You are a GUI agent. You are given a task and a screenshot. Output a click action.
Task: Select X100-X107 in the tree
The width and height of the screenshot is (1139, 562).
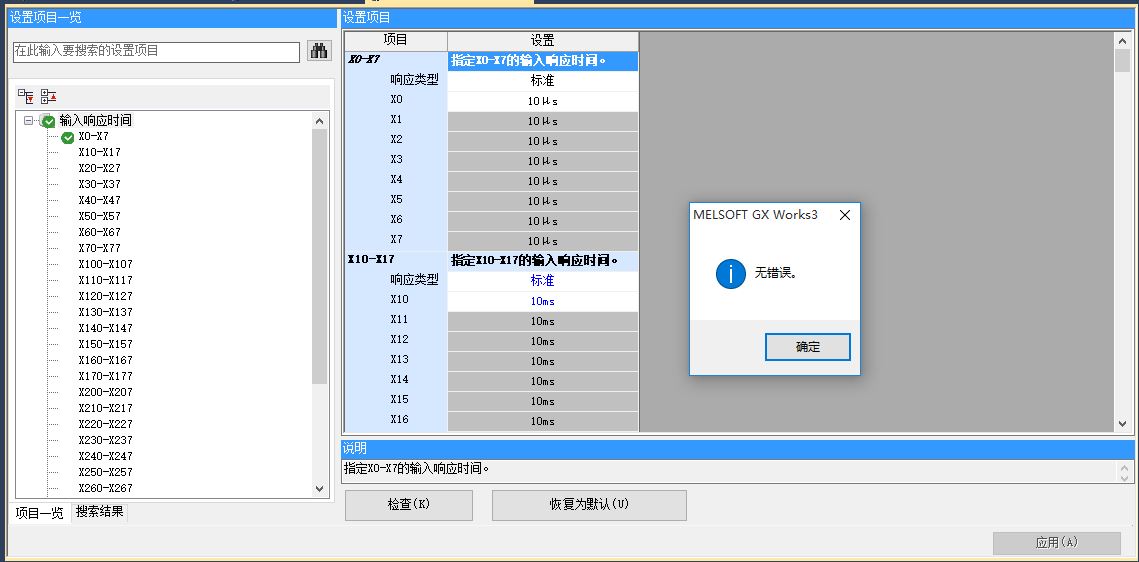(105, 264)
